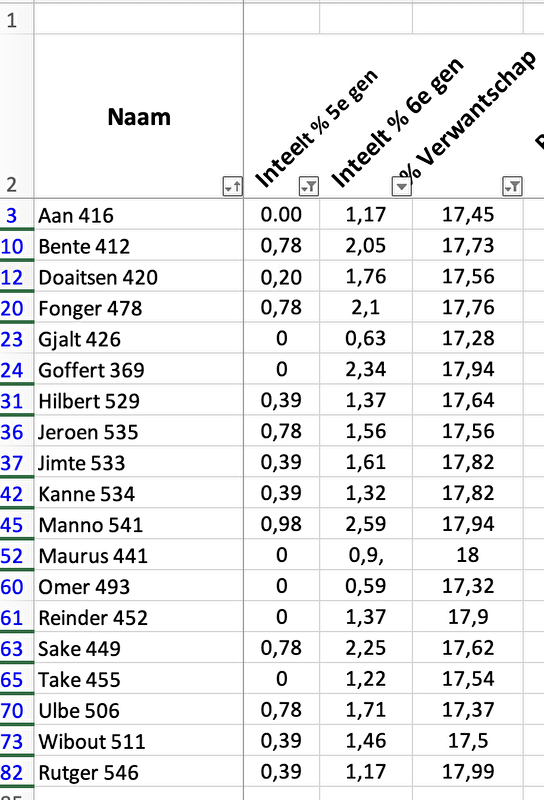Select the cell Manno 541
This screenshot has height=800, width=544.
[x=139, y=524]
